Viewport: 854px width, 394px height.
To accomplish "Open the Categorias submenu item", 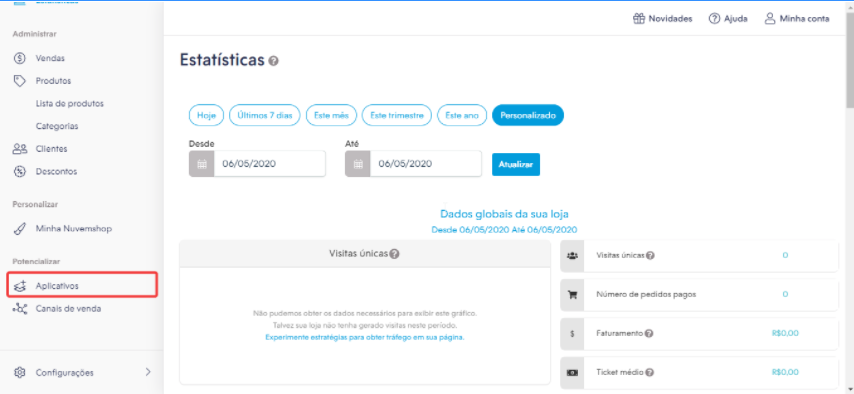I will point(57,126).
